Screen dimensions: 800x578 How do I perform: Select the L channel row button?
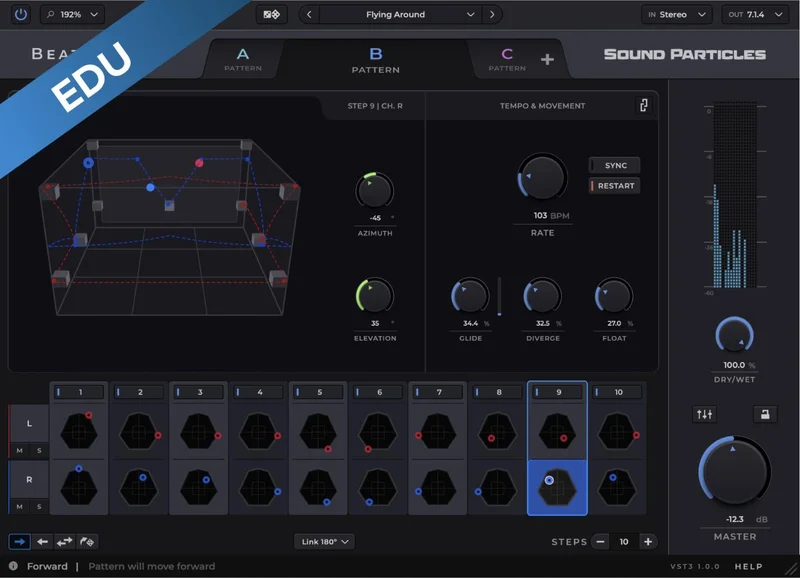pos(29,423)
